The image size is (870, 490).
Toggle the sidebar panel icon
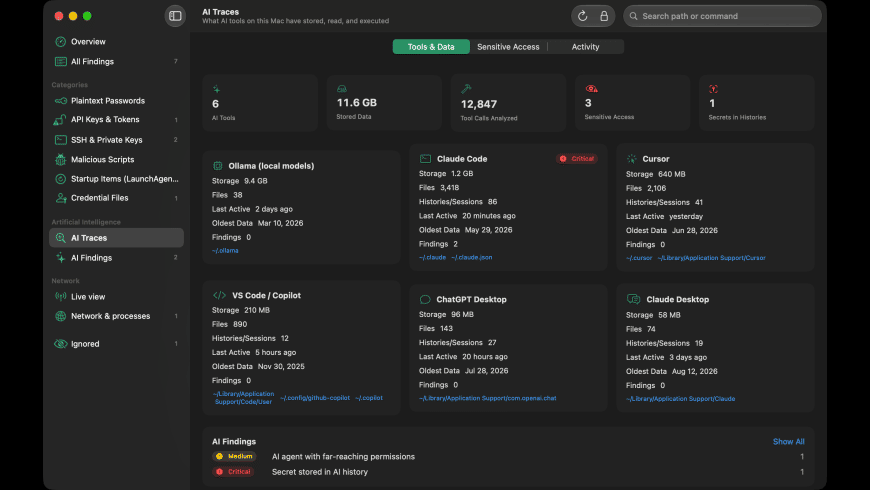tap(175, 16)
